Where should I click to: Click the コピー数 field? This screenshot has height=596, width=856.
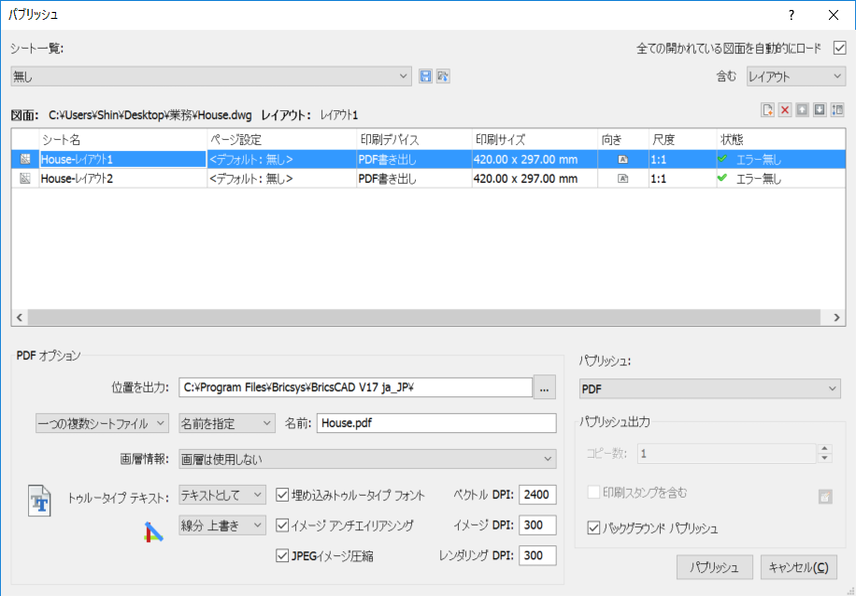[x=727, y=454]
